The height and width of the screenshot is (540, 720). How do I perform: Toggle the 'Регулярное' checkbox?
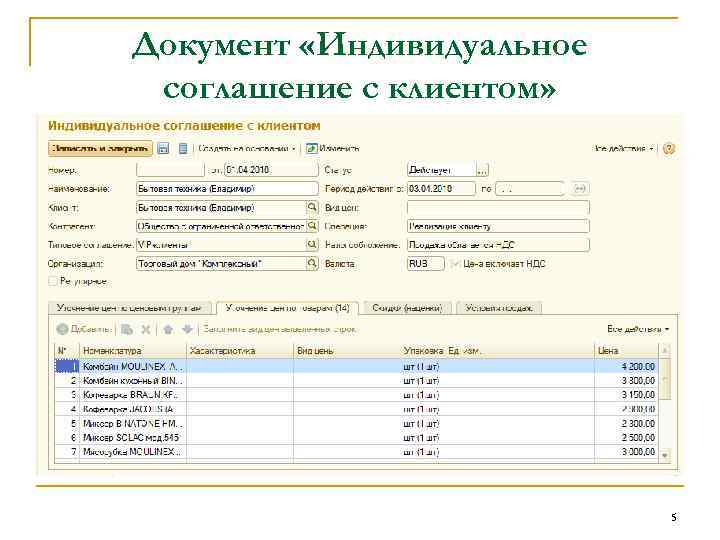tap(53, 281)
